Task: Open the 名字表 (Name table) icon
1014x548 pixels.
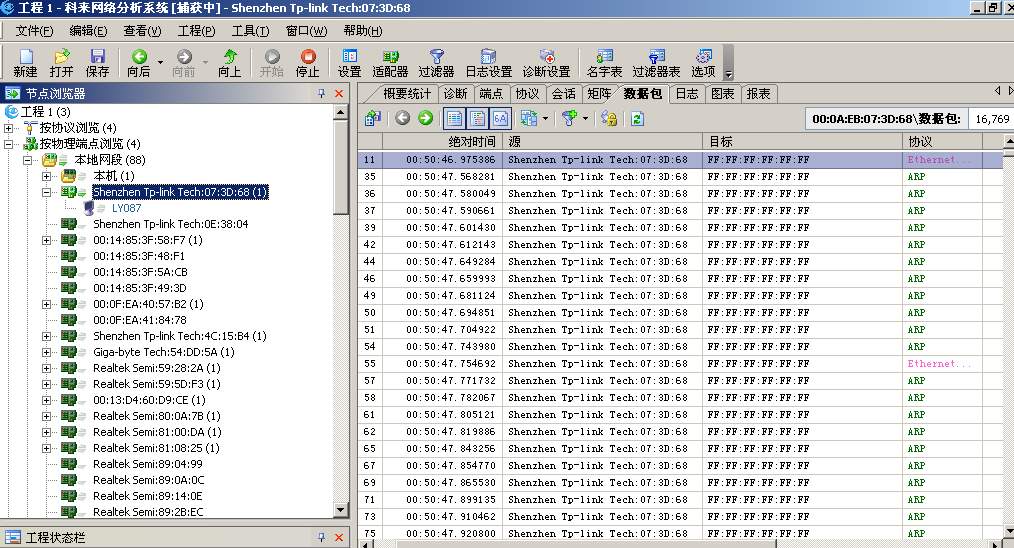Action: [x=604, y=63]
